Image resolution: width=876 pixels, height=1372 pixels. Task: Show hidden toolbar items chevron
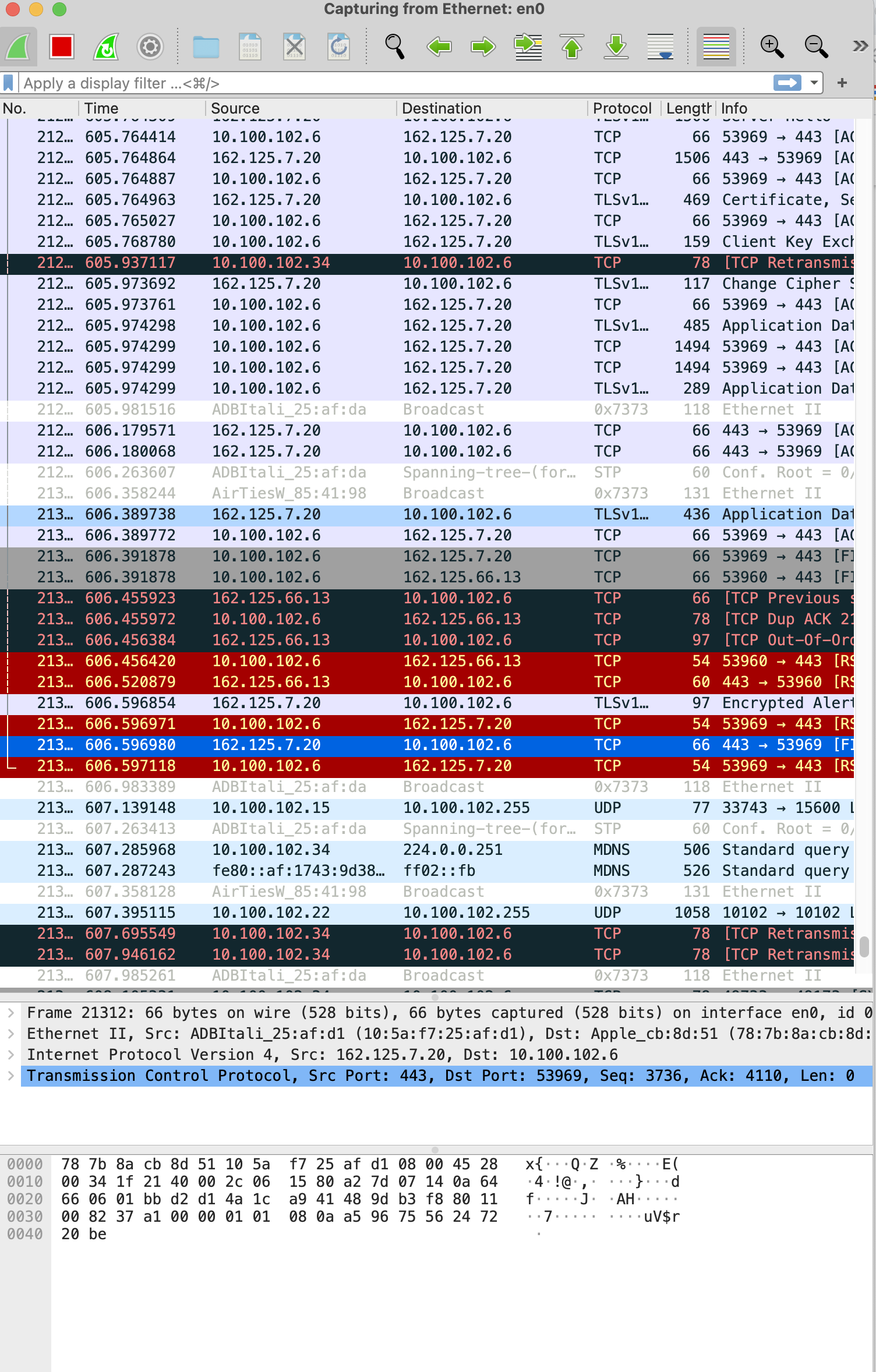[860, 47]
